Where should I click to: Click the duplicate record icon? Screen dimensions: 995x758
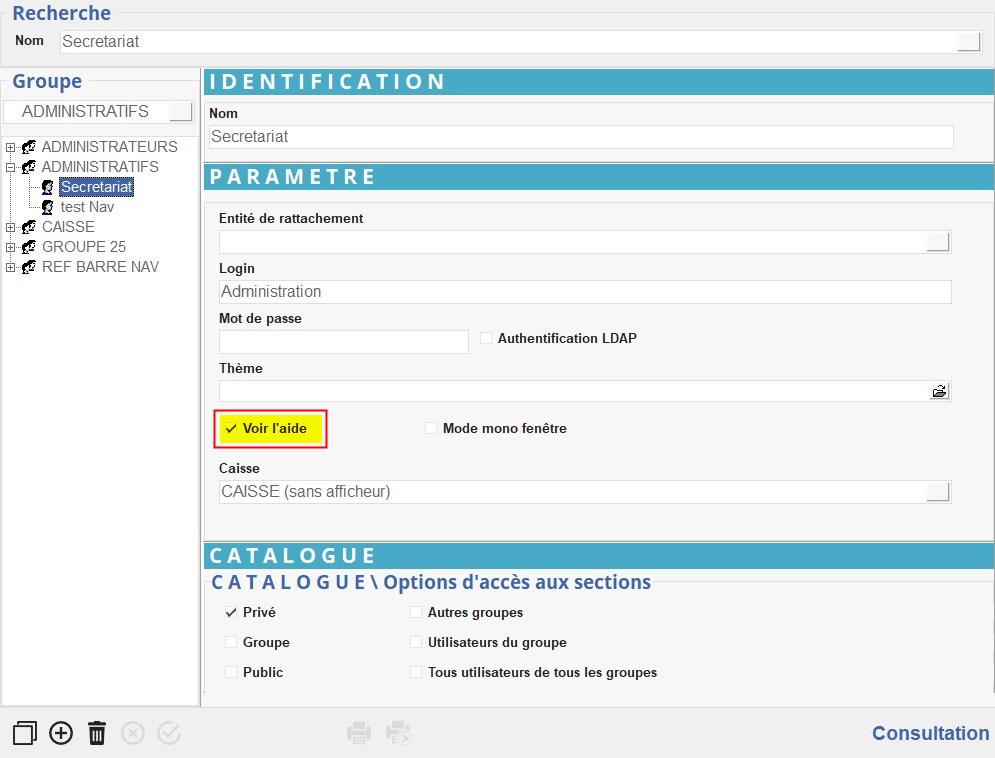coord(24,733)
